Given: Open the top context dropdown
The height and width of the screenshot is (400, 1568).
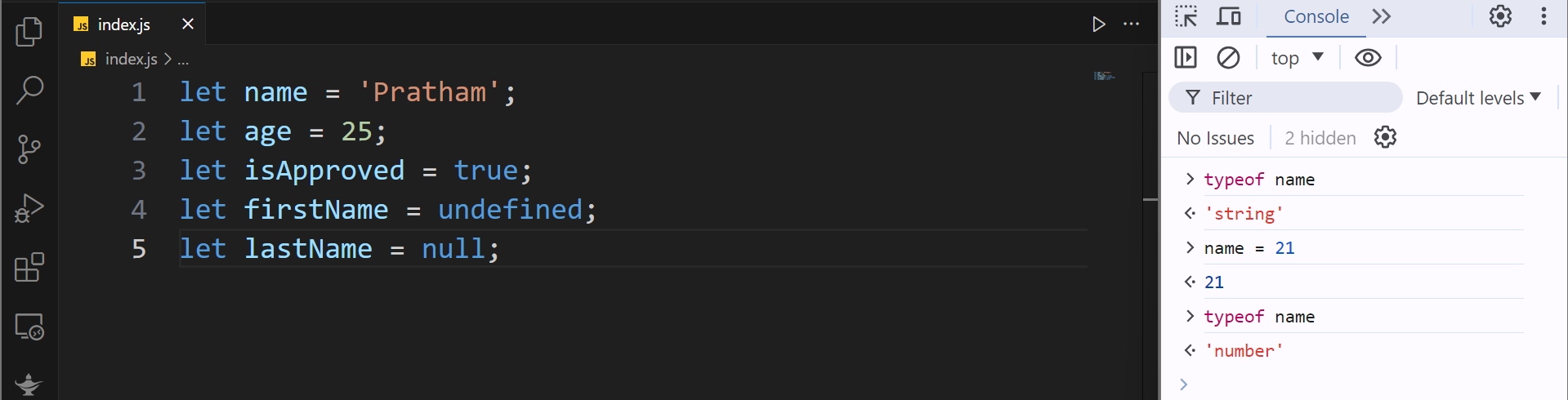Looking at the screenshot, I should tap(1297, 58).
